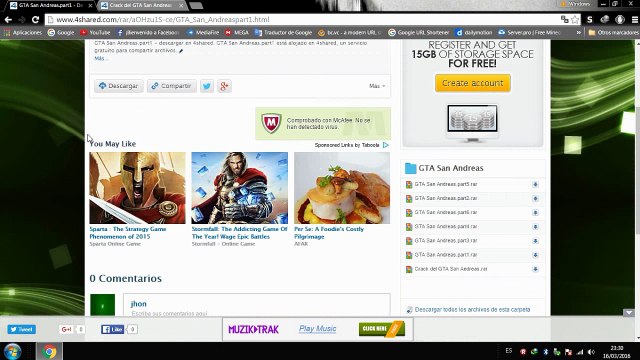The height and width of the screenshot is (360, 640).
Task: Share on Twitter using the bird icon
Action: click(207, 86)
